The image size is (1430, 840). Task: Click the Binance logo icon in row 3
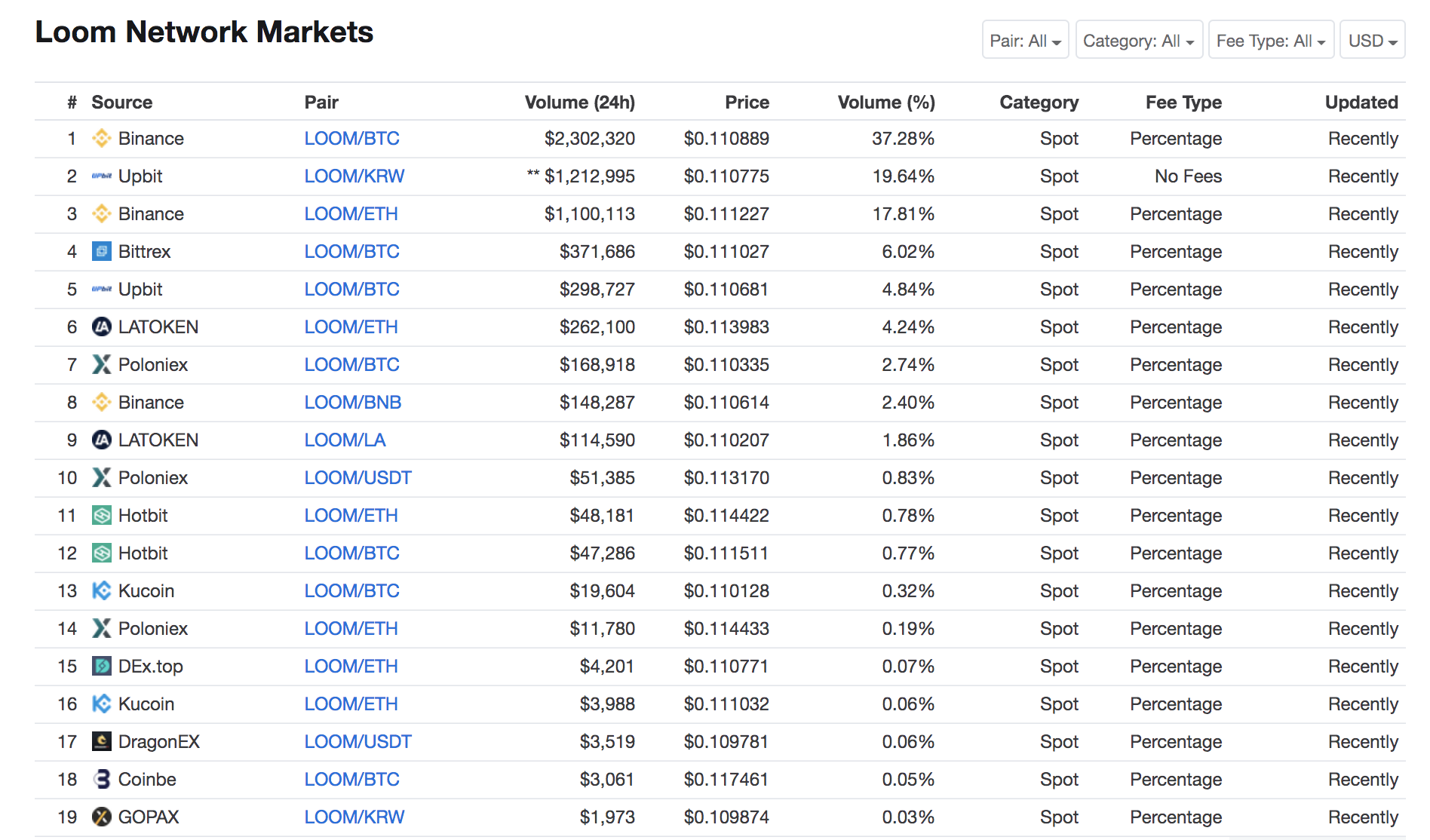pyautogui.click(x=102, y=213)
